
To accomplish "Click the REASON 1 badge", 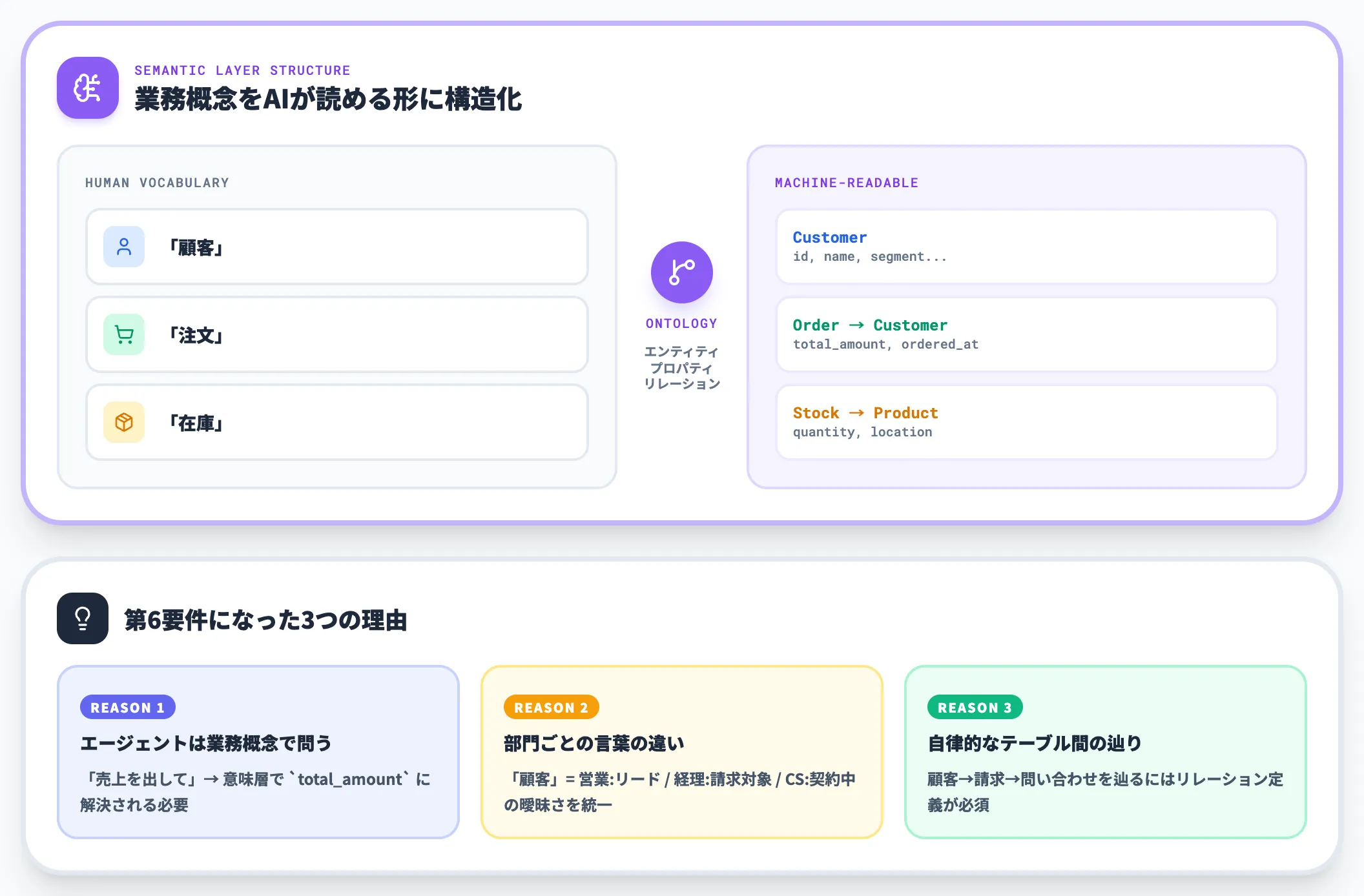I will click(x=128, y=708).
